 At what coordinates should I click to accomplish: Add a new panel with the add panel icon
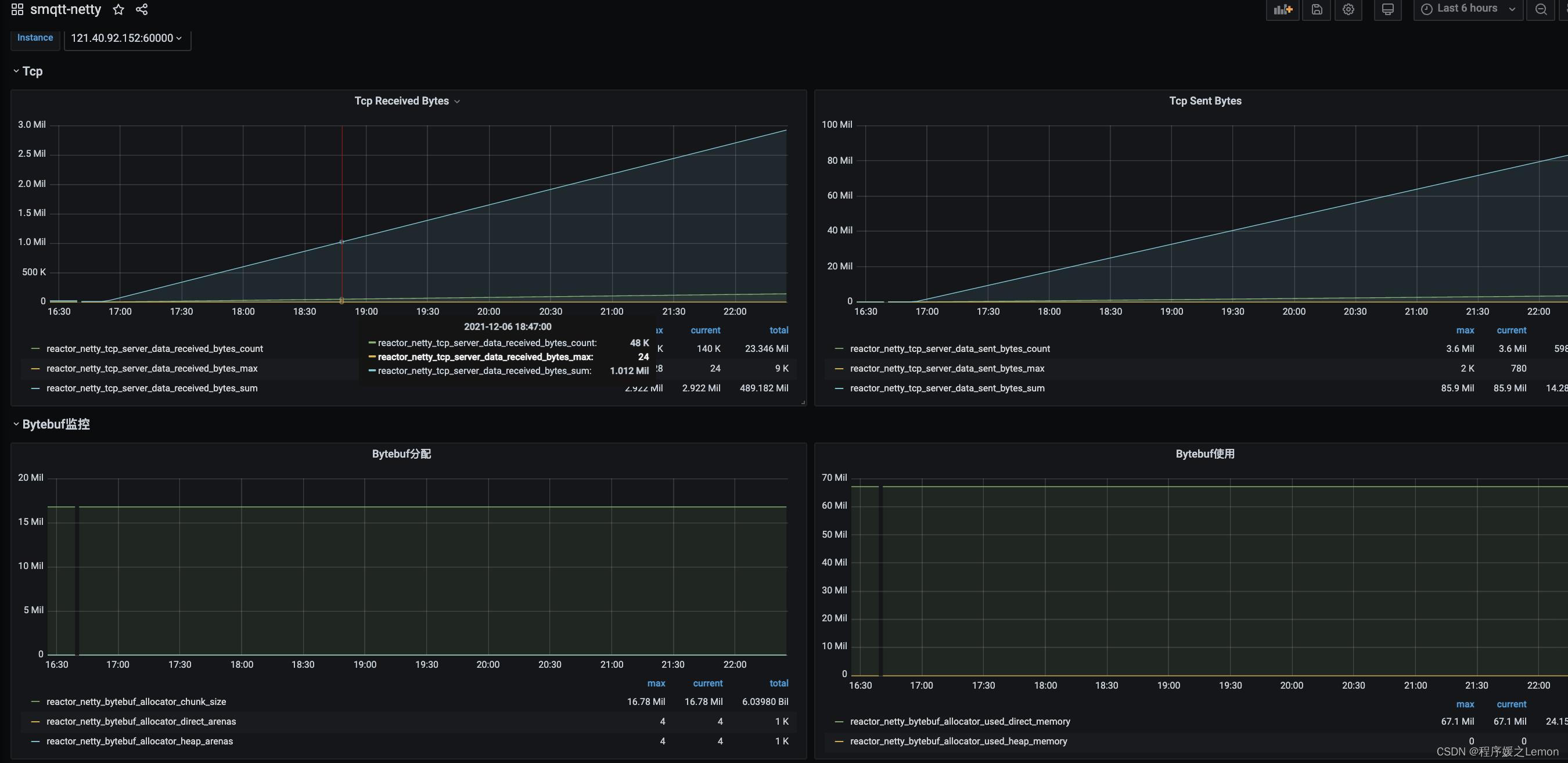click(1282, 9)
